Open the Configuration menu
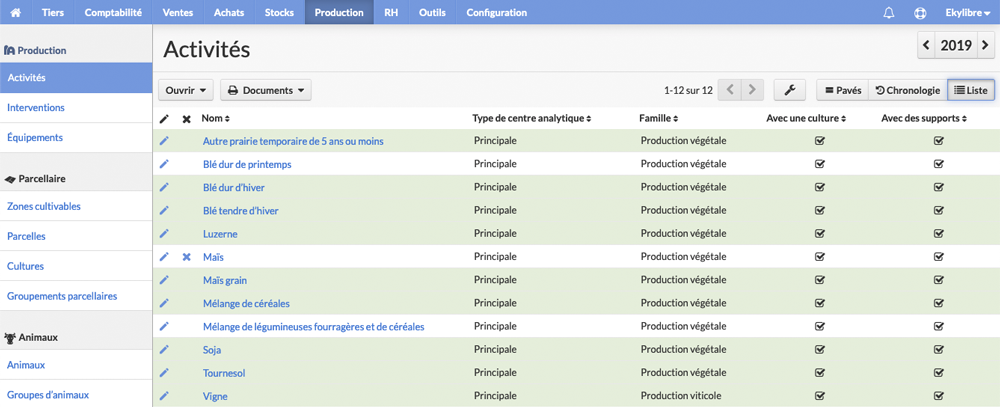1000x407 pixels. [497, 12]
